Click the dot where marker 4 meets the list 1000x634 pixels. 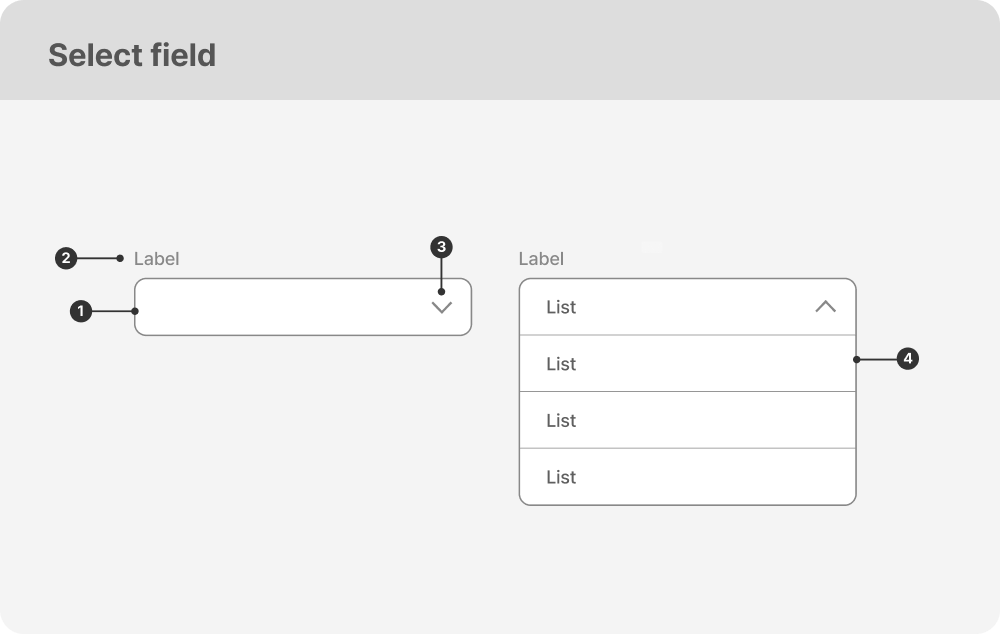tap(856, 359)
